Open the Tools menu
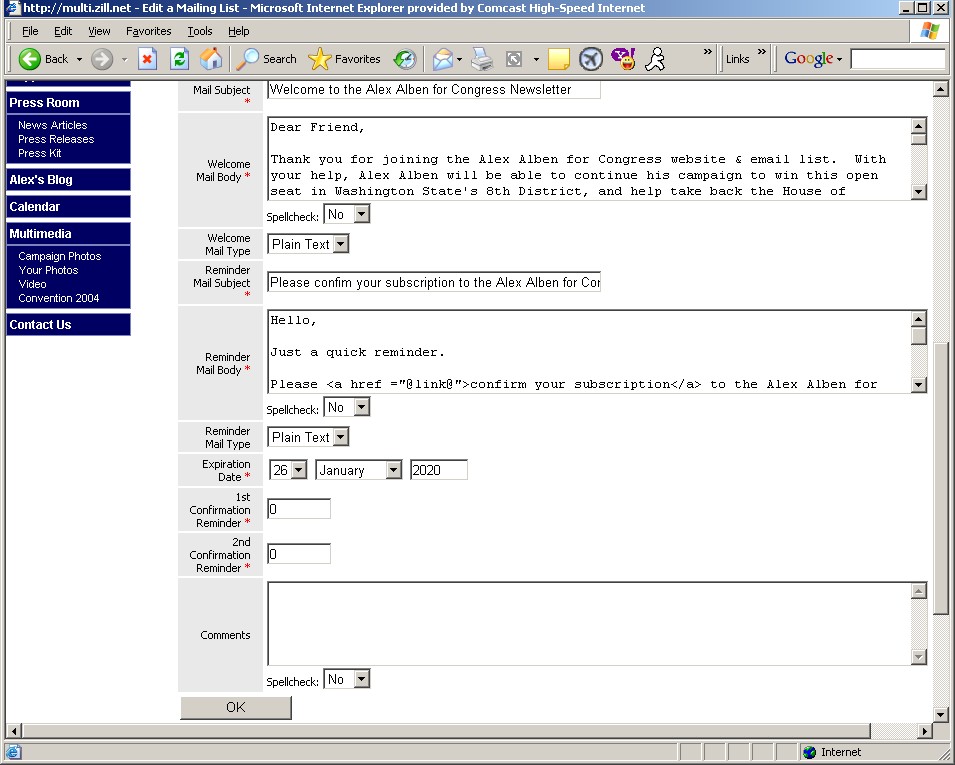955x765 pixels. (199, 31)
